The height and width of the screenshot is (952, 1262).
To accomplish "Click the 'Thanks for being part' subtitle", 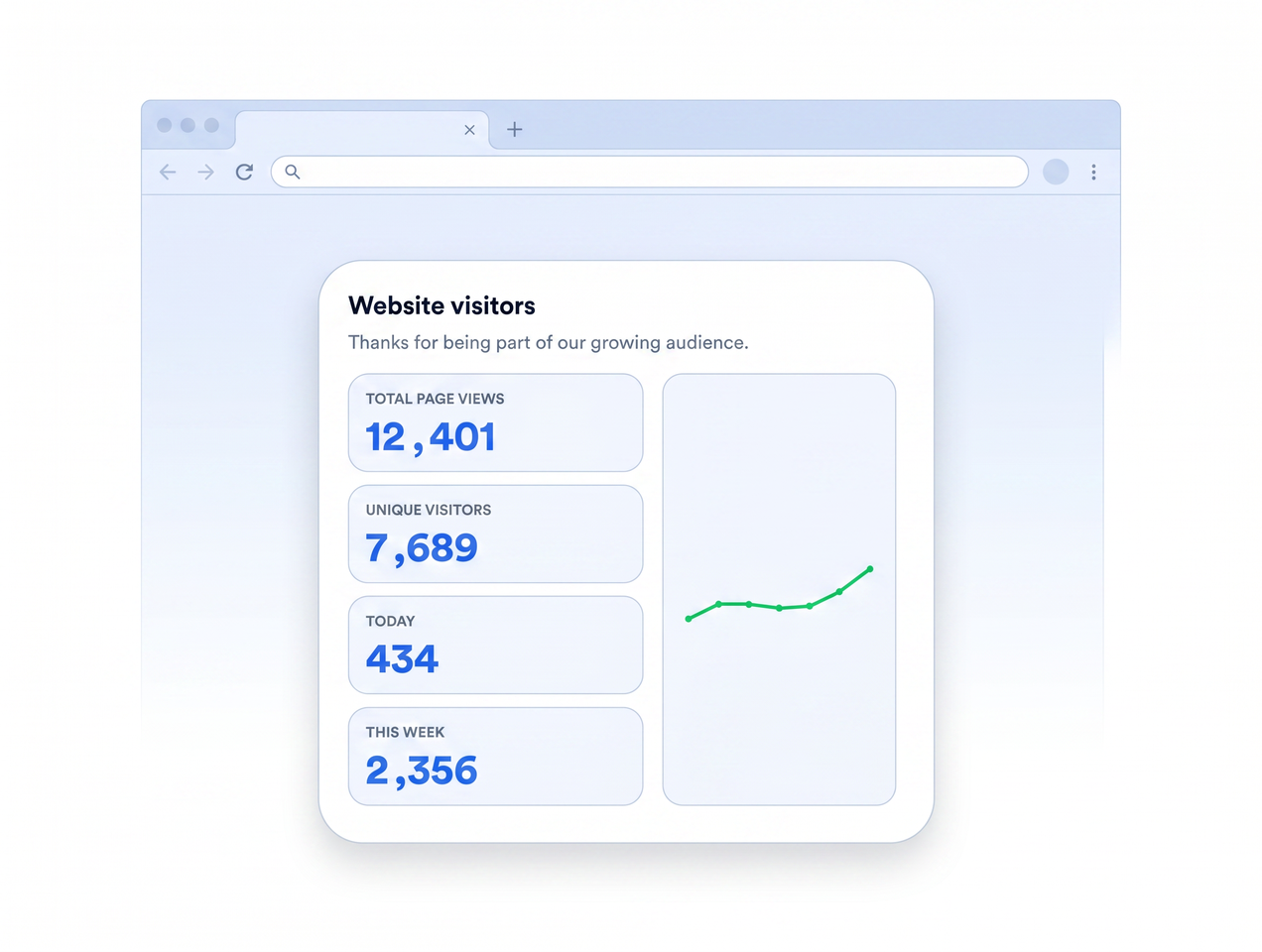I will tap(549, 342).
